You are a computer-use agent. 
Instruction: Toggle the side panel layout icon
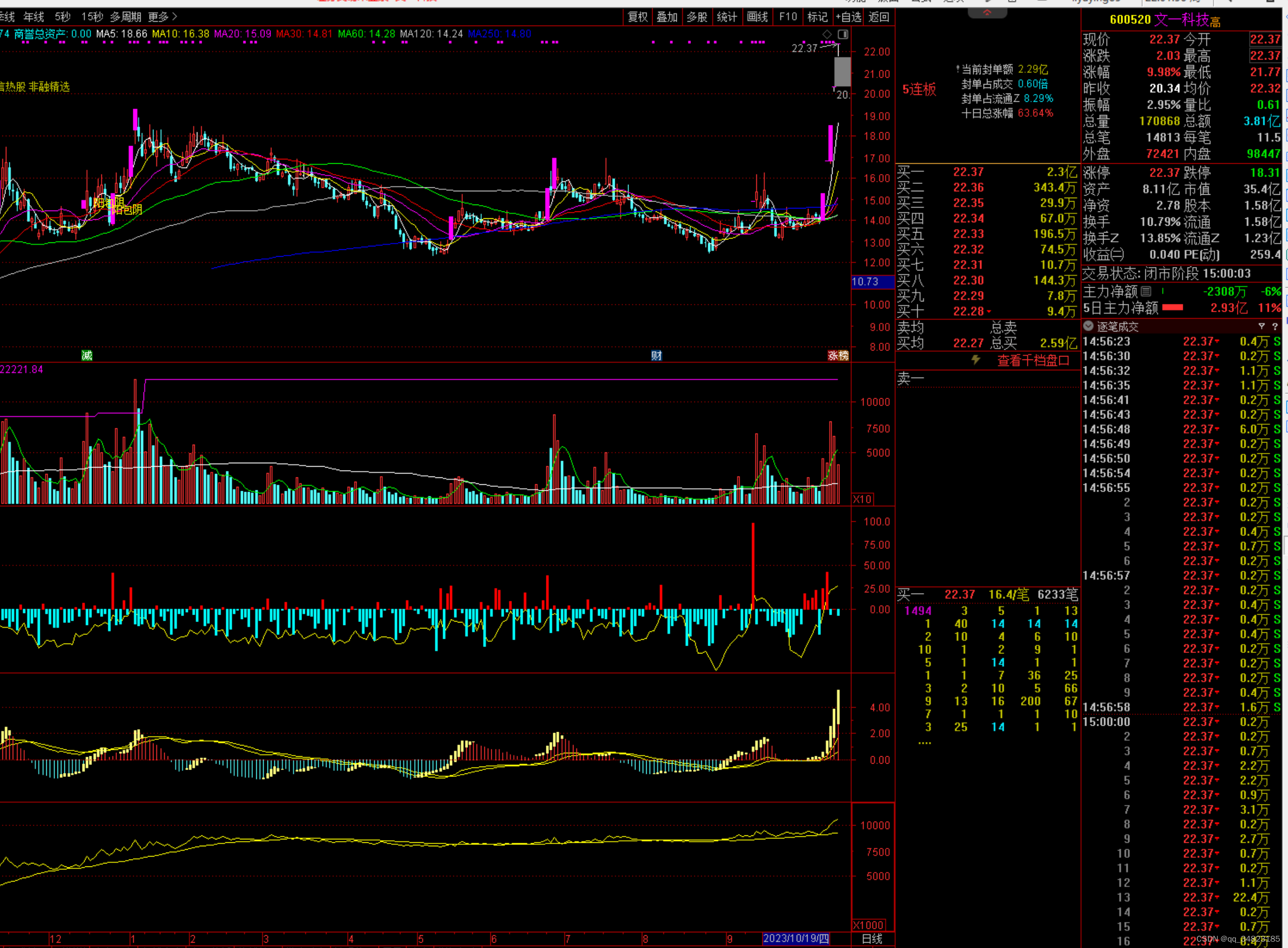pyautogui.click(x=842, y=34)
